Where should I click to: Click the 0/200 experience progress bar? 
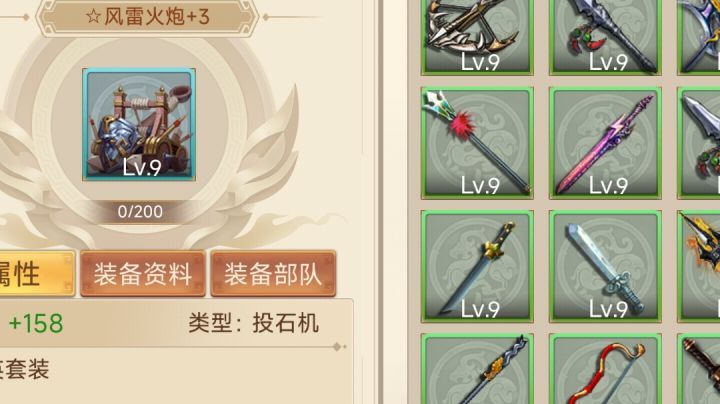pyautogui.click(x=140, y=211)
